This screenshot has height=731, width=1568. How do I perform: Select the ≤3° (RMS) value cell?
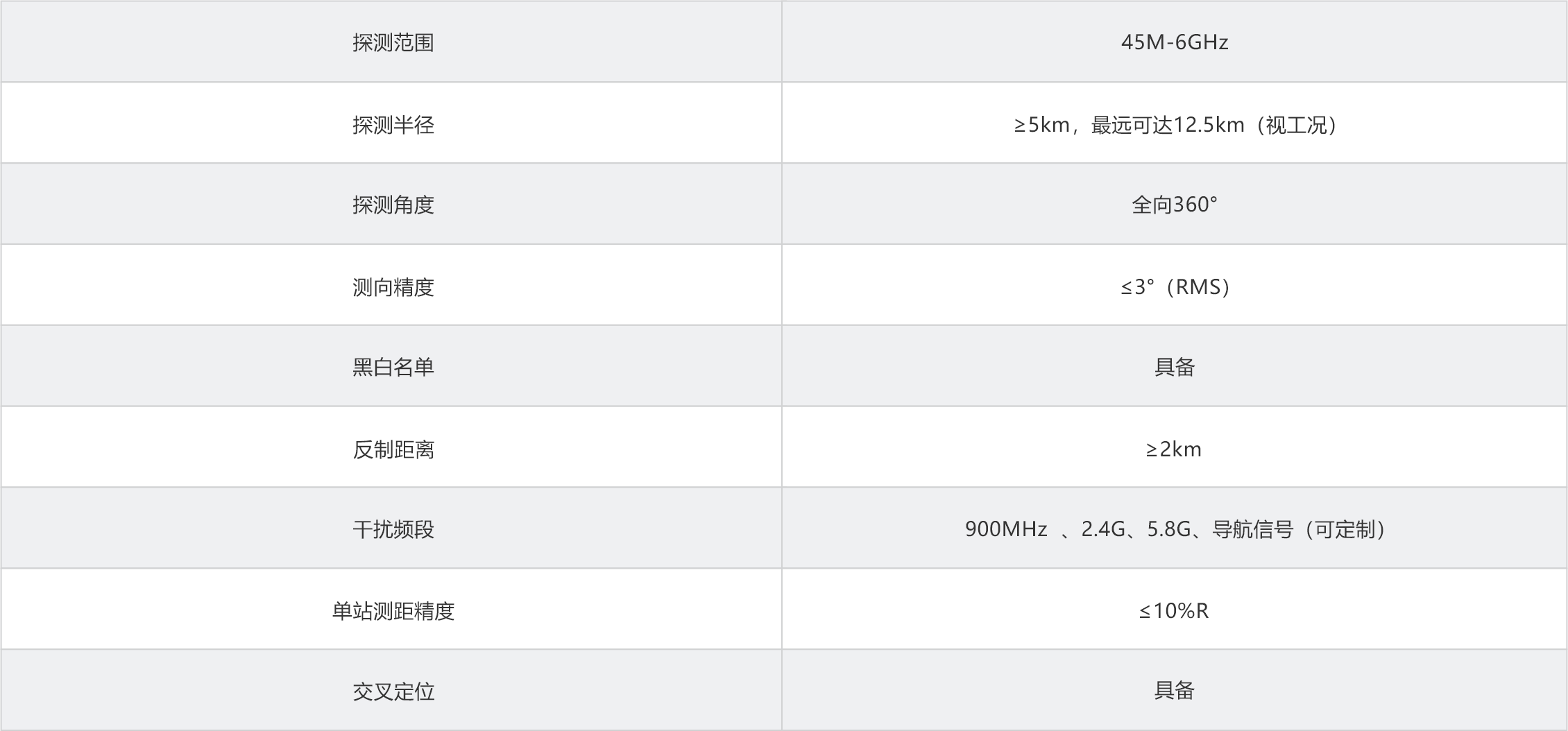(1175, 287)
